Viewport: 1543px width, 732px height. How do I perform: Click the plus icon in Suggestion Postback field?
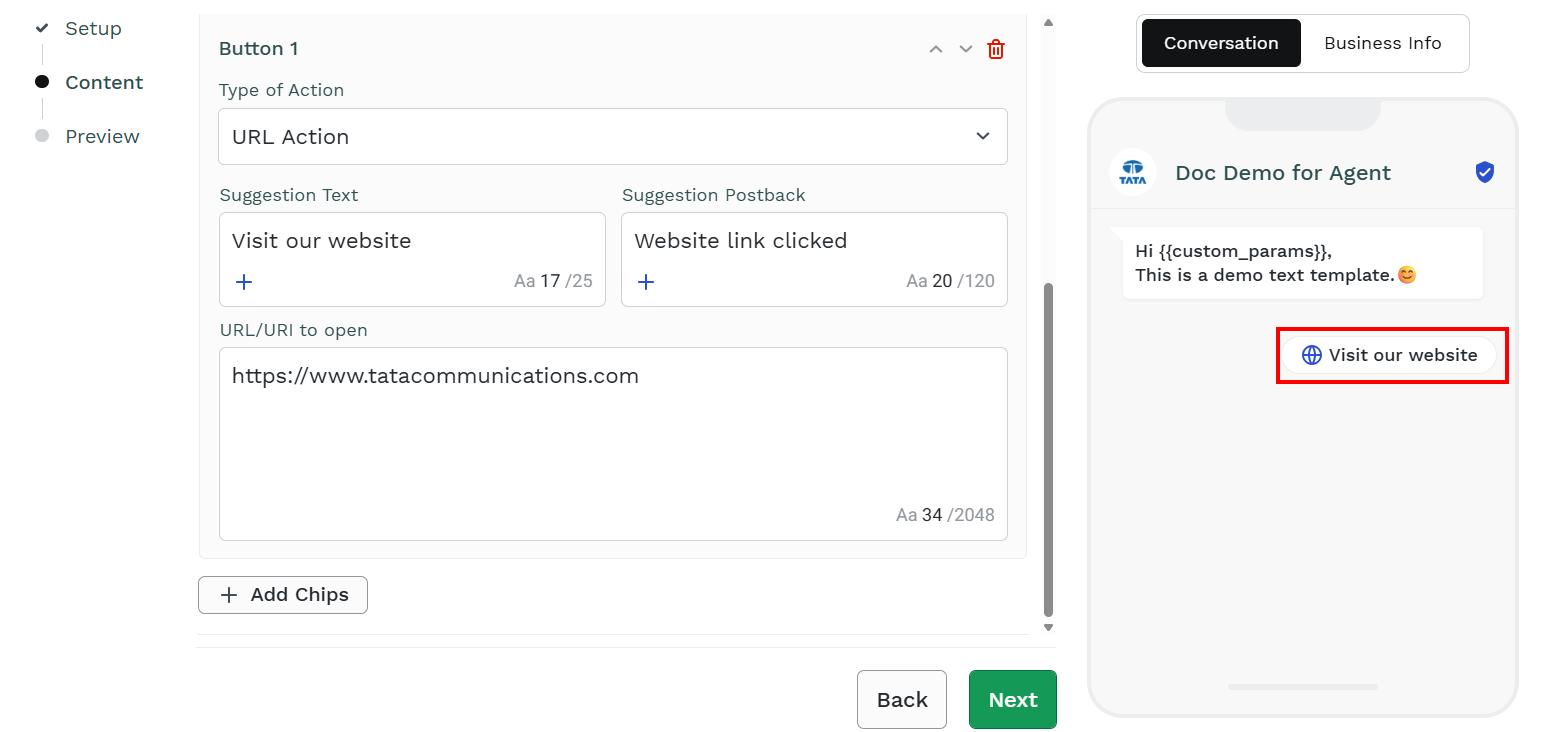pyautogui.click(x=646, y=282)
